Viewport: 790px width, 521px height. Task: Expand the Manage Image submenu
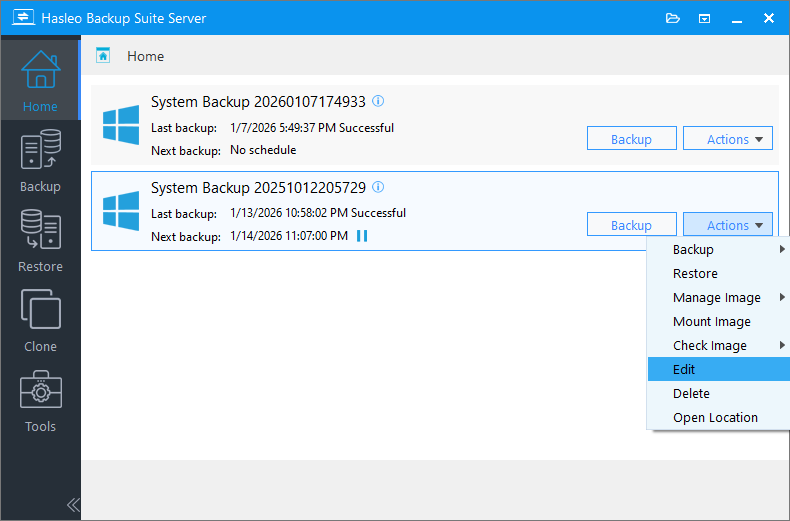click(719, 297)
